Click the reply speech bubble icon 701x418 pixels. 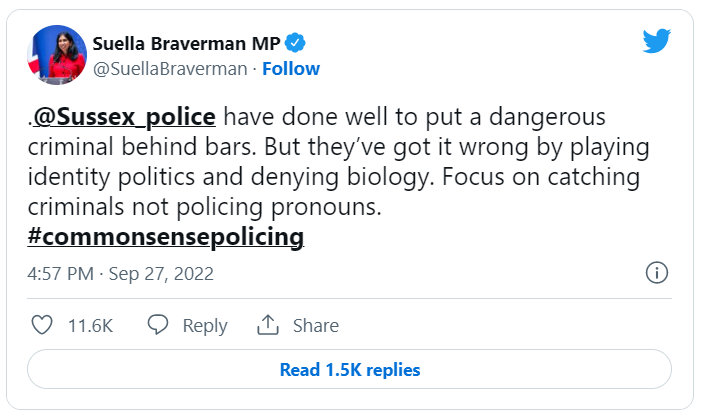click(x=158, y=325)
